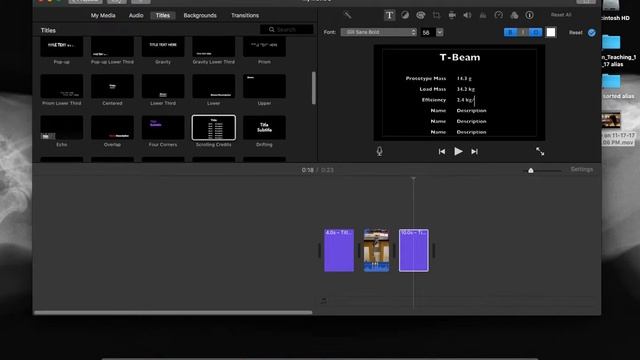Click the font size field showing 58
This screenshot has height=360, width=640.
pyautogui.click(x=428, y=32)
